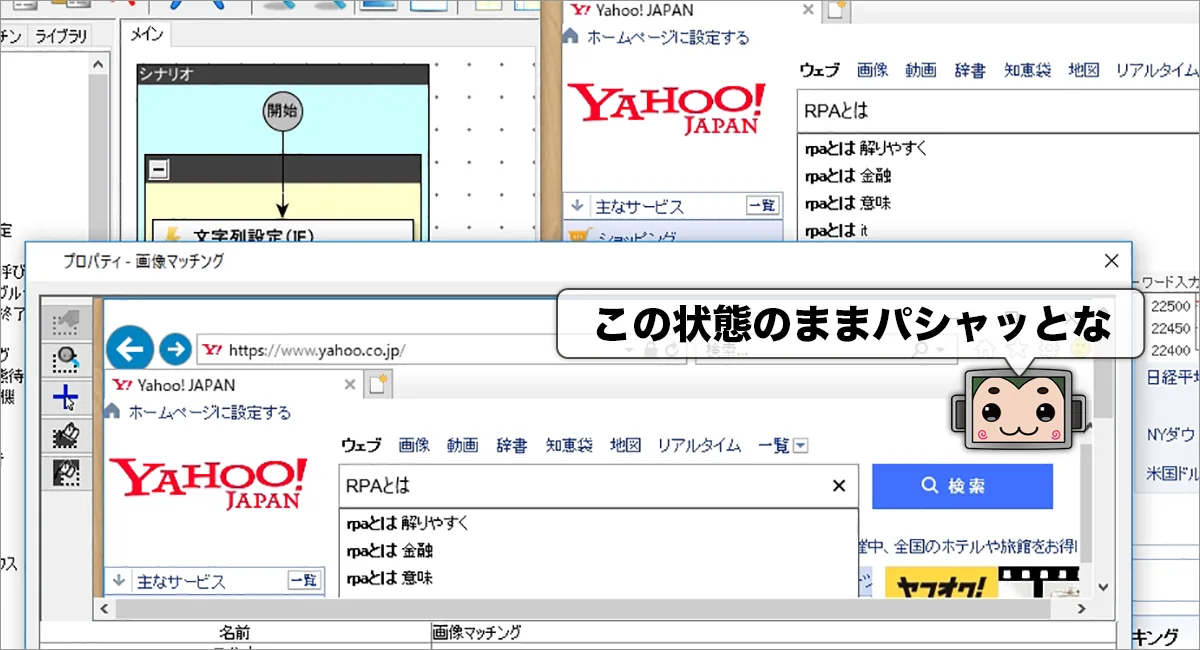Click ホームページに設定する link in properties preview

tap(210, 412)
